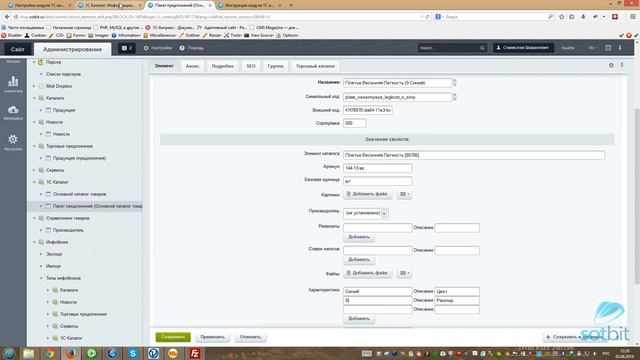The image size is (640, 360).
Task: Collapse the Типы инфоблоков tree node
Action: pyautogui.click(x=41, y=278)
